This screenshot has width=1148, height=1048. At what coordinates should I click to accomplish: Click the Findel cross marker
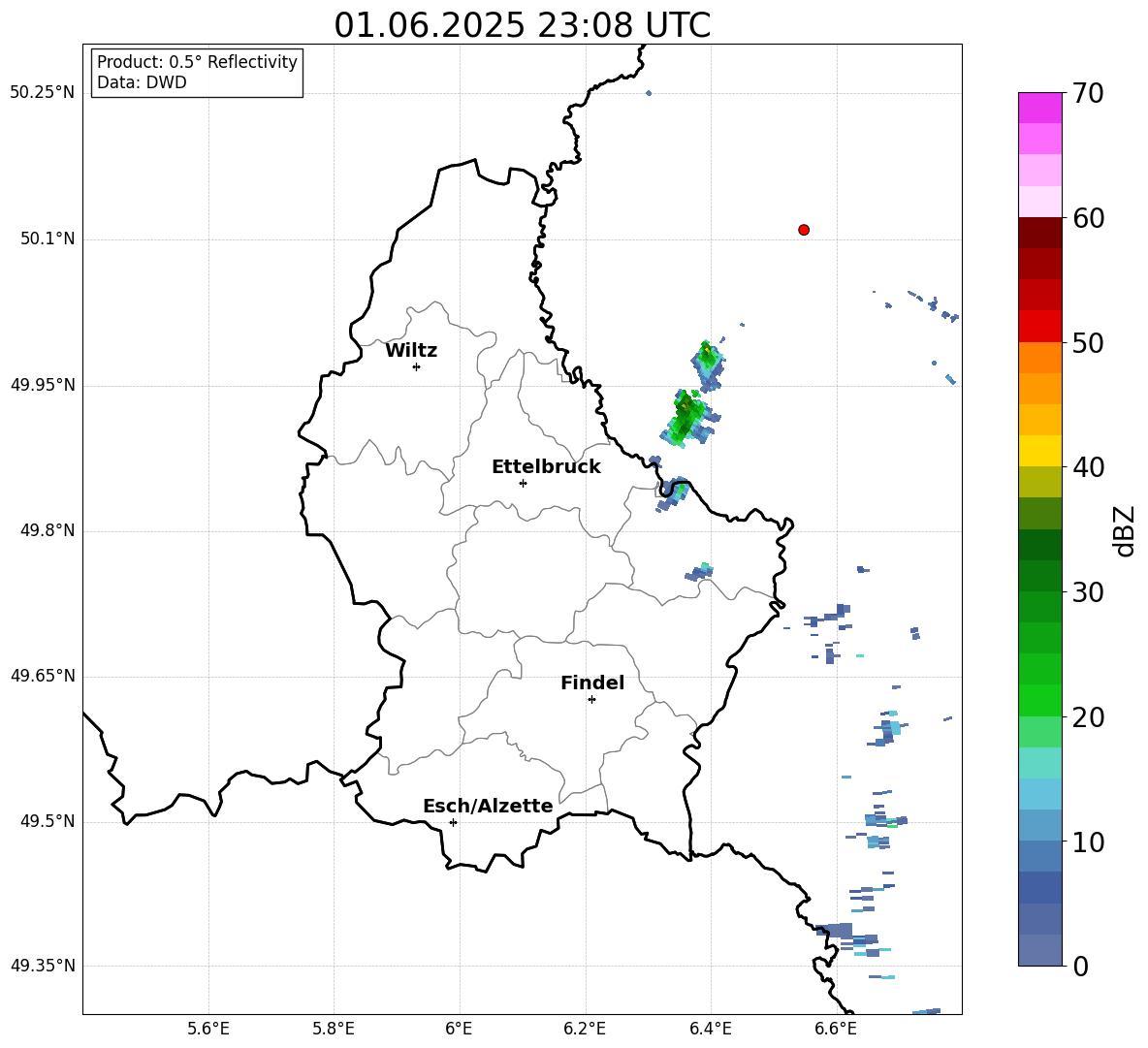591,700
